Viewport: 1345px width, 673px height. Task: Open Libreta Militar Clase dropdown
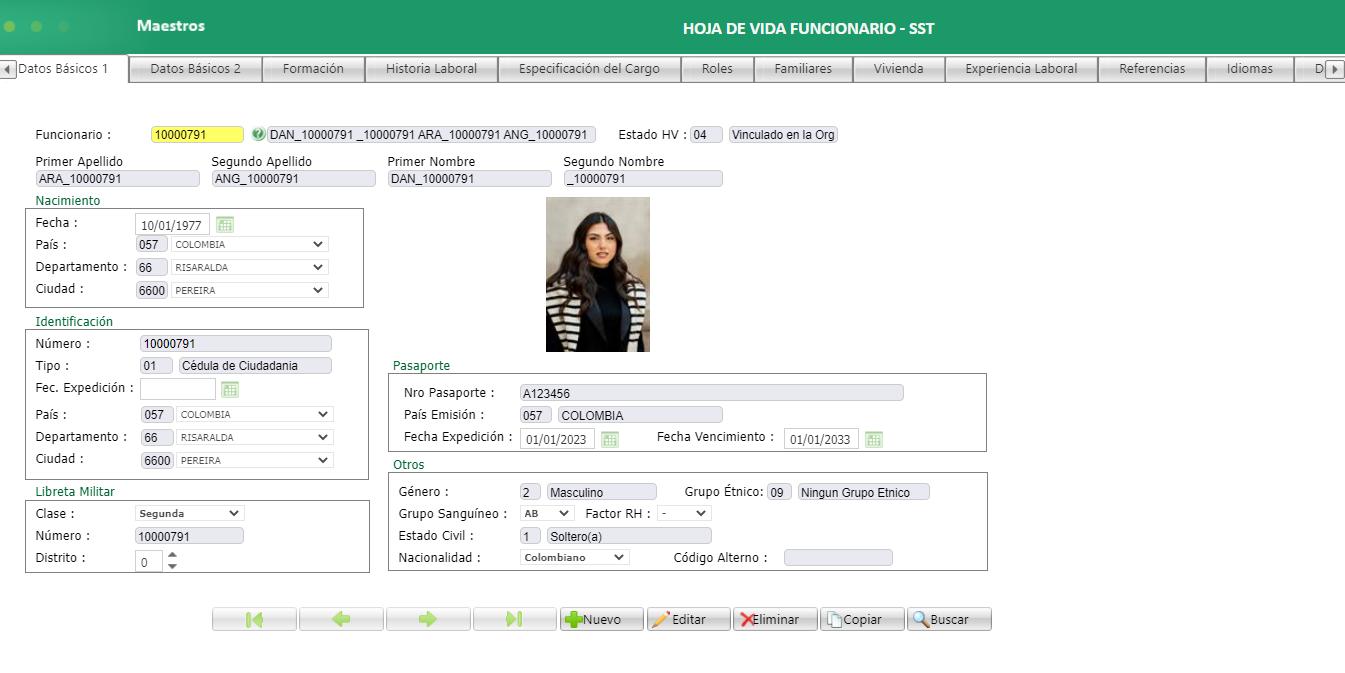[x=190, y=513]
